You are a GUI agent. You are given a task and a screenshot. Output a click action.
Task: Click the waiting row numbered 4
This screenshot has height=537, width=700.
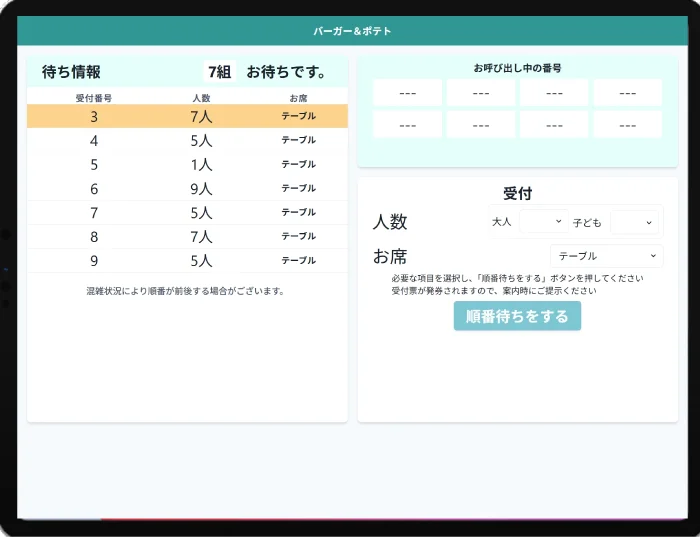coord(187,140)
